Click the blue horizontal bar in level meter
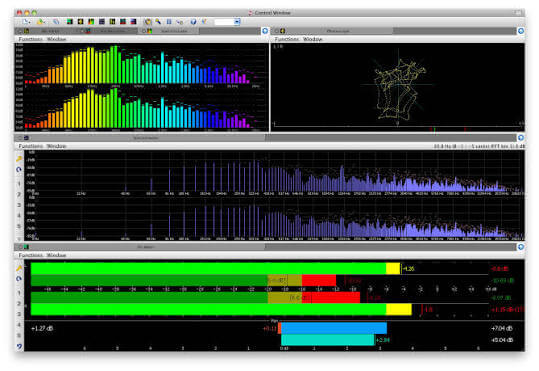Viewport: 539px width, 371px height. click(334, 328)
